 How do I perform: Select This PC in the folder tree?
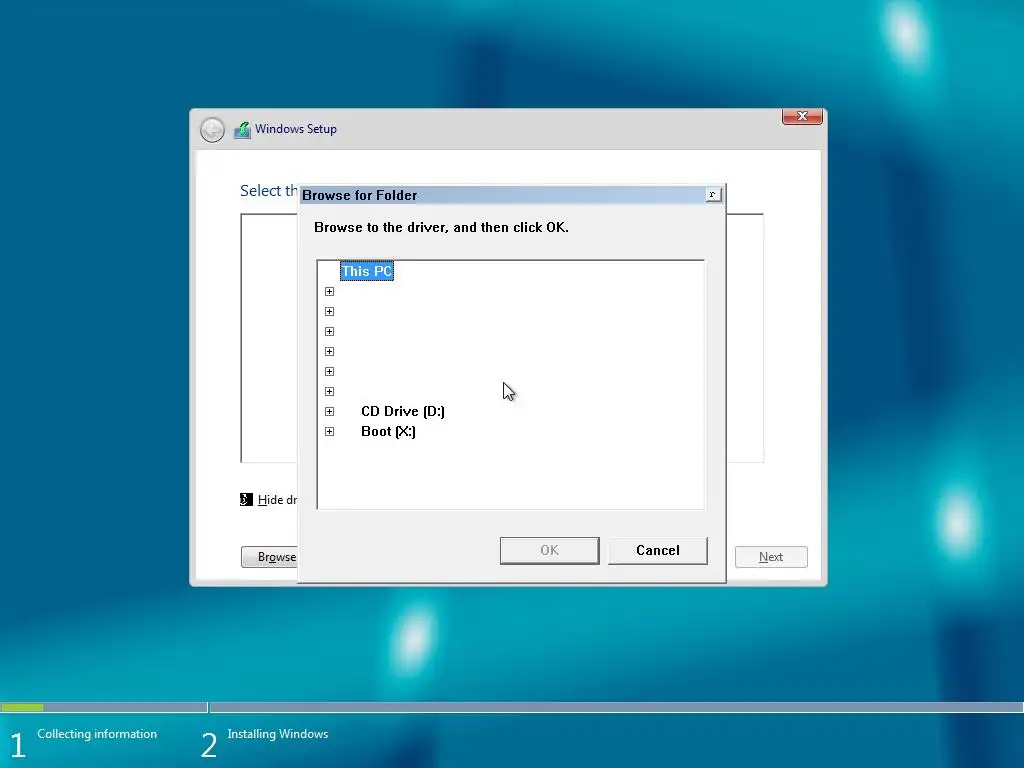(x=367, y=271)
